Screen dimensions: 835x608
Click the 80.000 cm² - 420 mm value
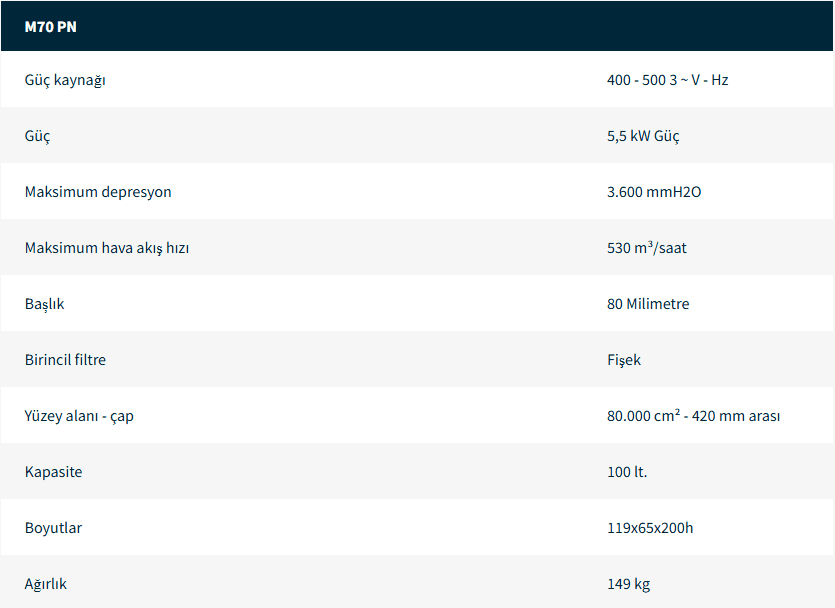(x=693, y=416)
